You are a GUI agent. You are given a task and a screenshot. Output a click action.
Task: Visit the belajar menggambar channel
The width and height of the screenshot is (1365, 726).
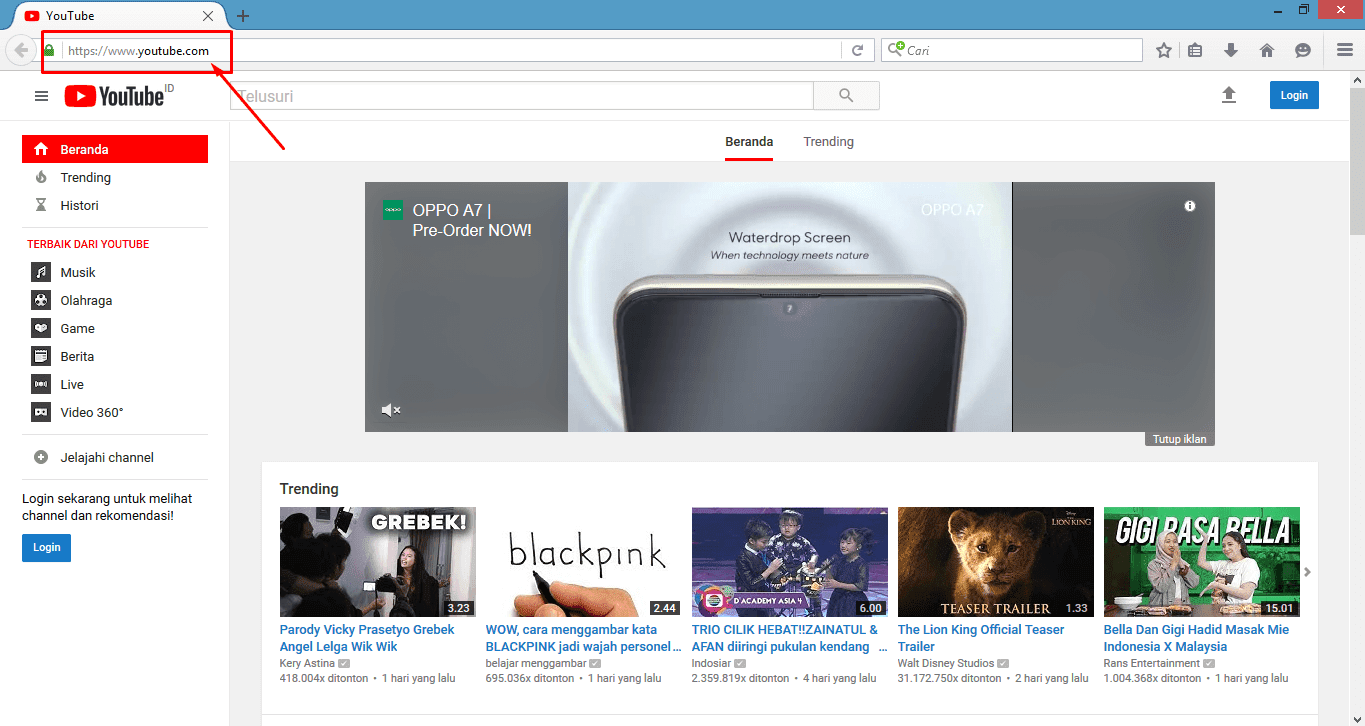click(x=536, y=663)
